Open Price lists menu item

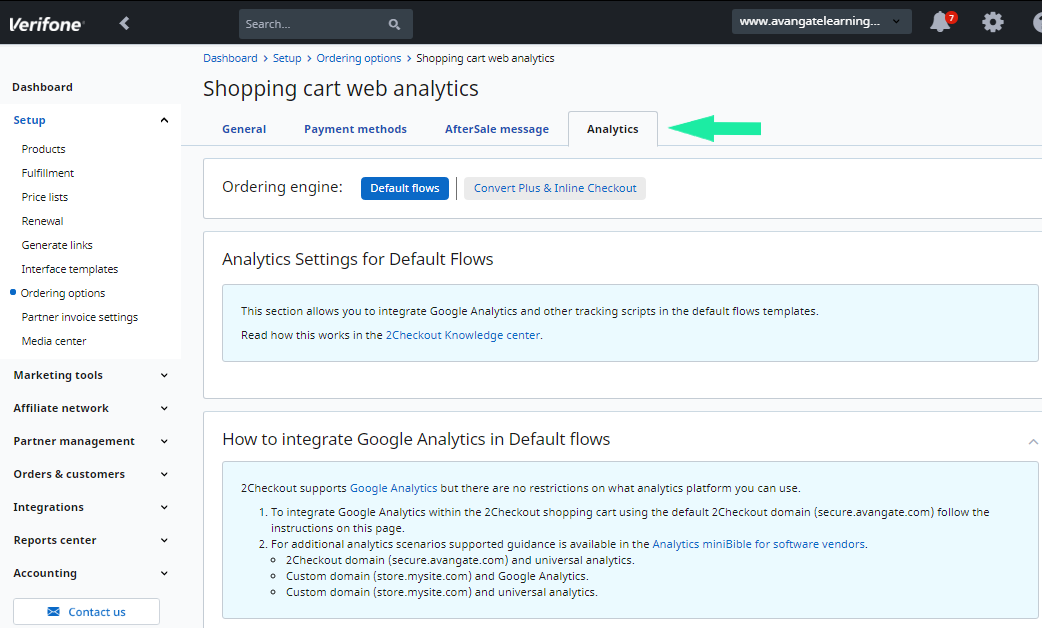tap(45, 197)
